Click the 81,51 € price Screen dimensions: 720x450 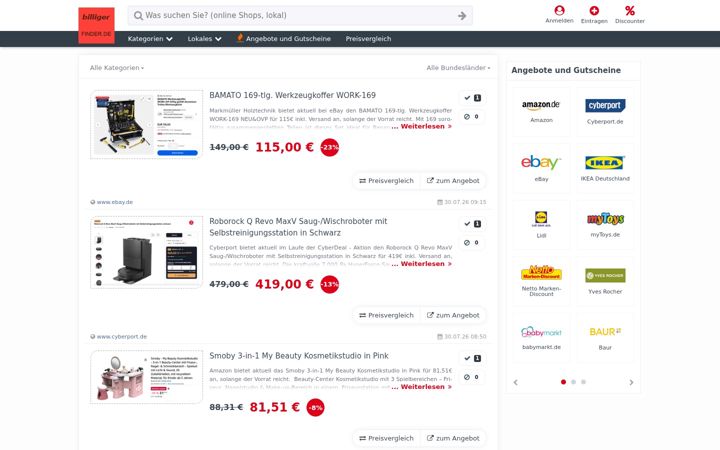(x=275, y=407)
